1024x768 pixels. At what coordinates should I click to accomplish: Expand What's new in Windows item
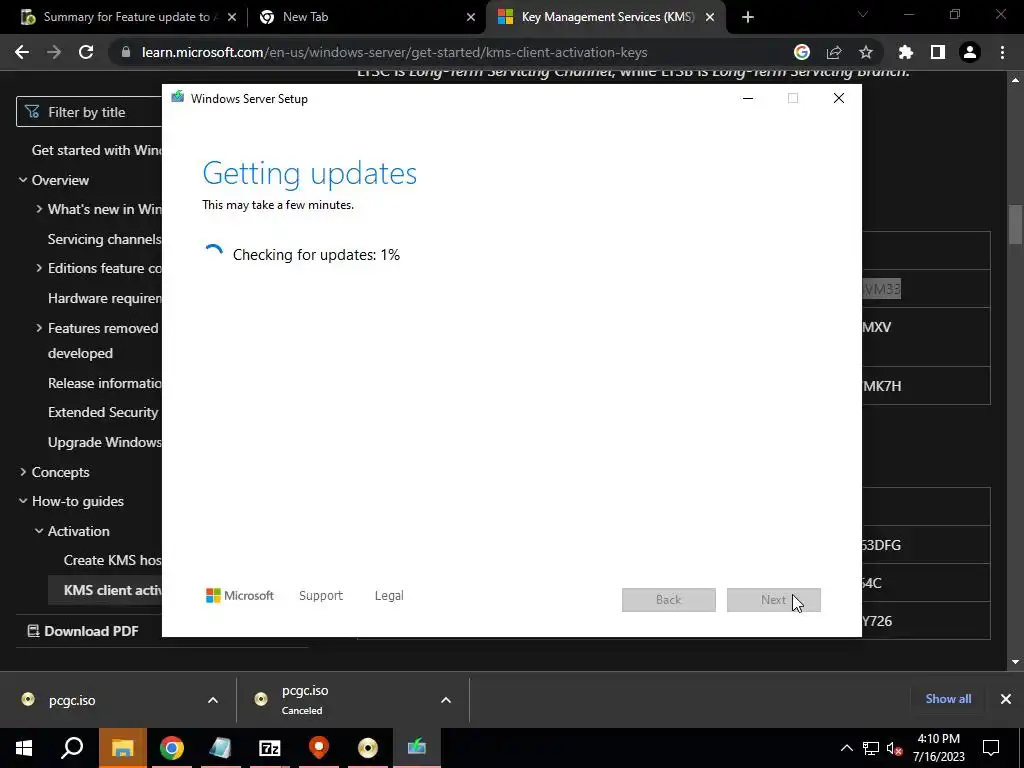click(x=39, y=209)
